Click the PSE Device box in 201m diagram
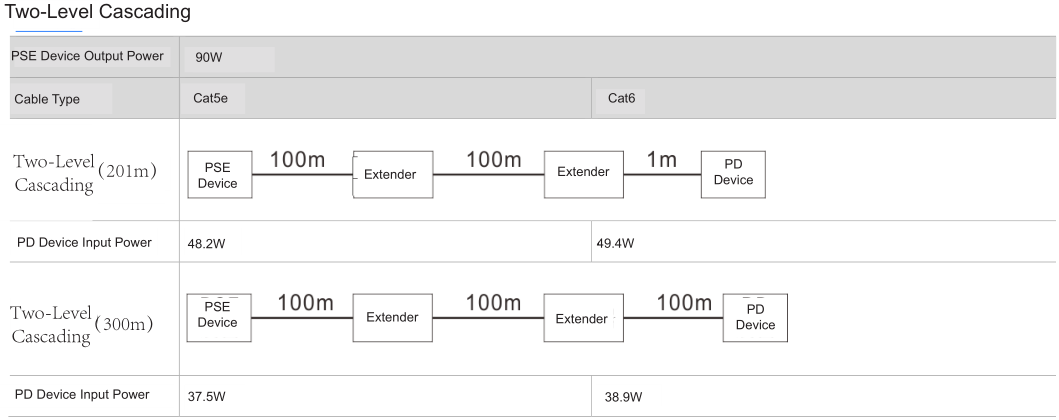Viewport: 1059px width, 420px height. [x=218, y=173]
